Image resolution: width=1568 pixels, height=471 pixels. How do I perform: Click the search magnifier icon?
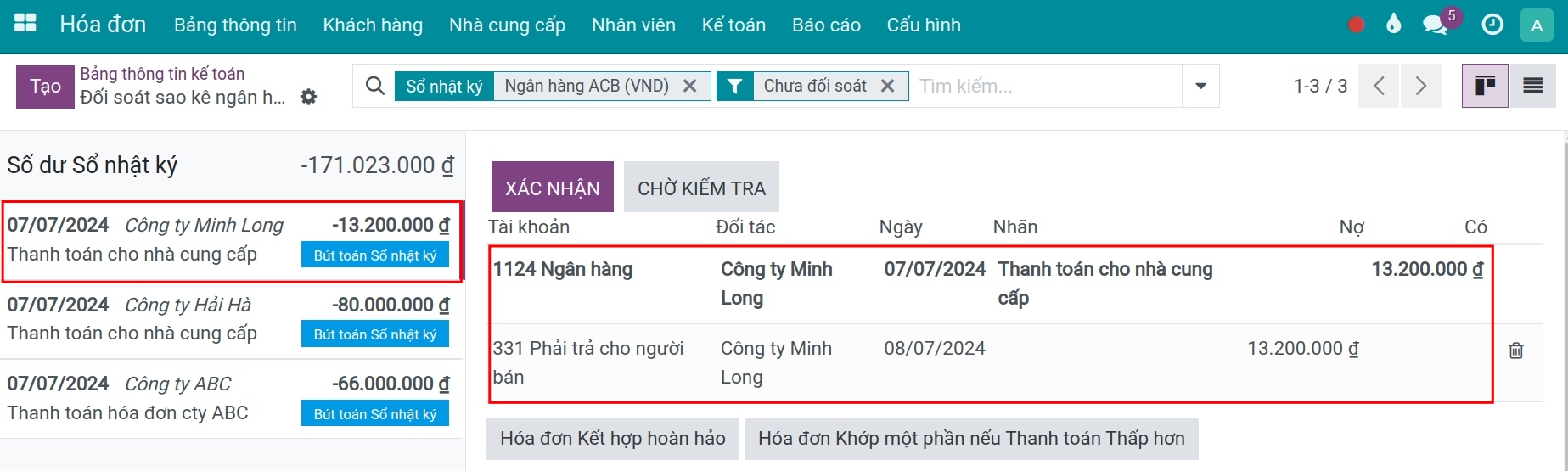pyautogui.click(x=374, y=86)
